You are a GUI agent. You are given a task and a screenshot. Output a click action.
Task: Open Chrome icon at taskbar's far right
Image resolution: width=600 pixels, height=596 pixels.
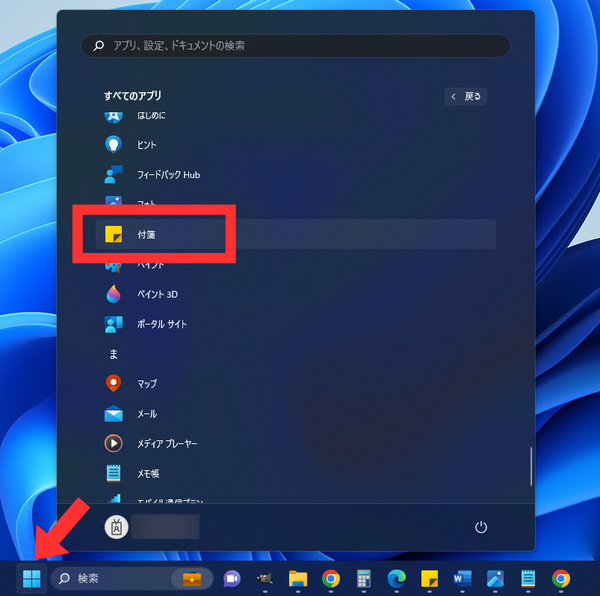pyautogui.click(x=561, y=578)
